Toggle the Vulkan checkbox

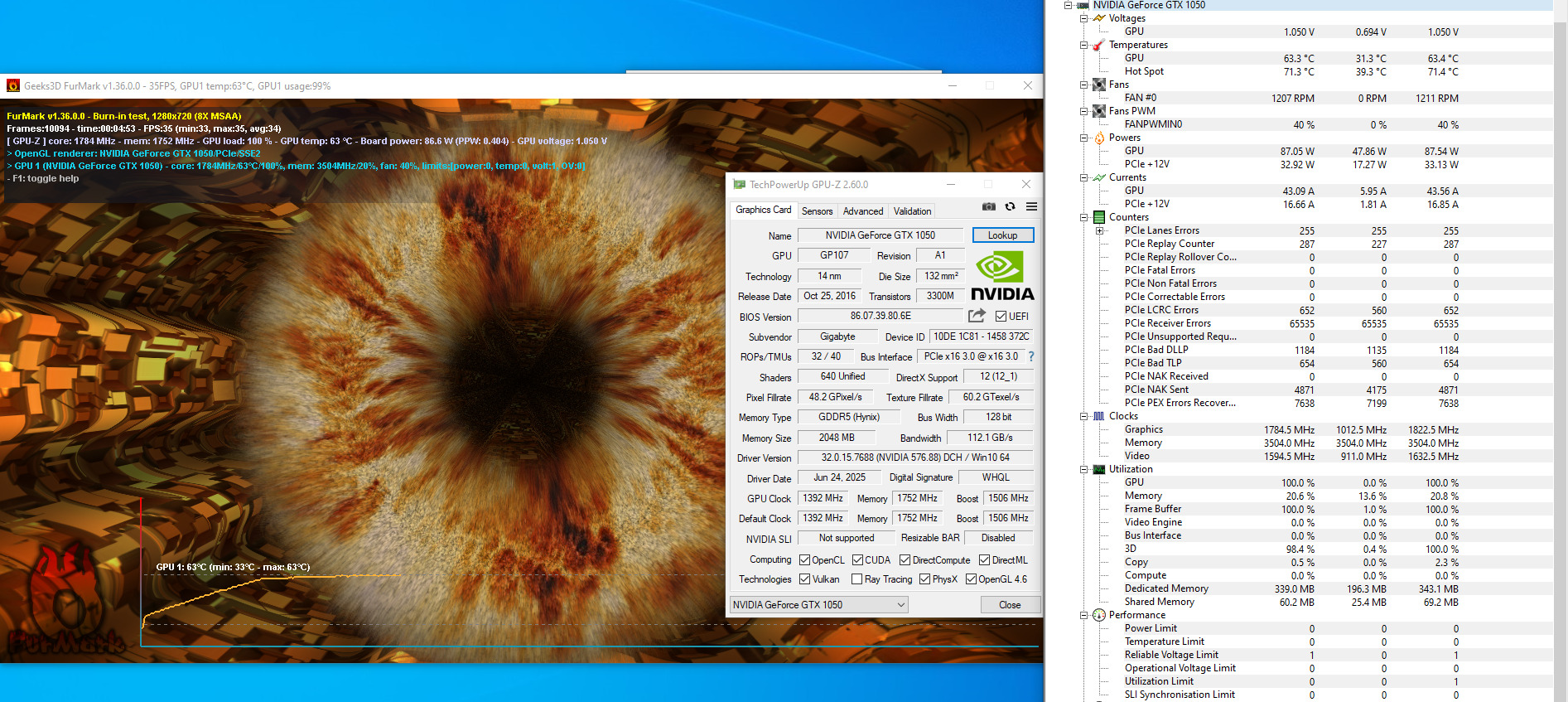(x=804, y=579)
